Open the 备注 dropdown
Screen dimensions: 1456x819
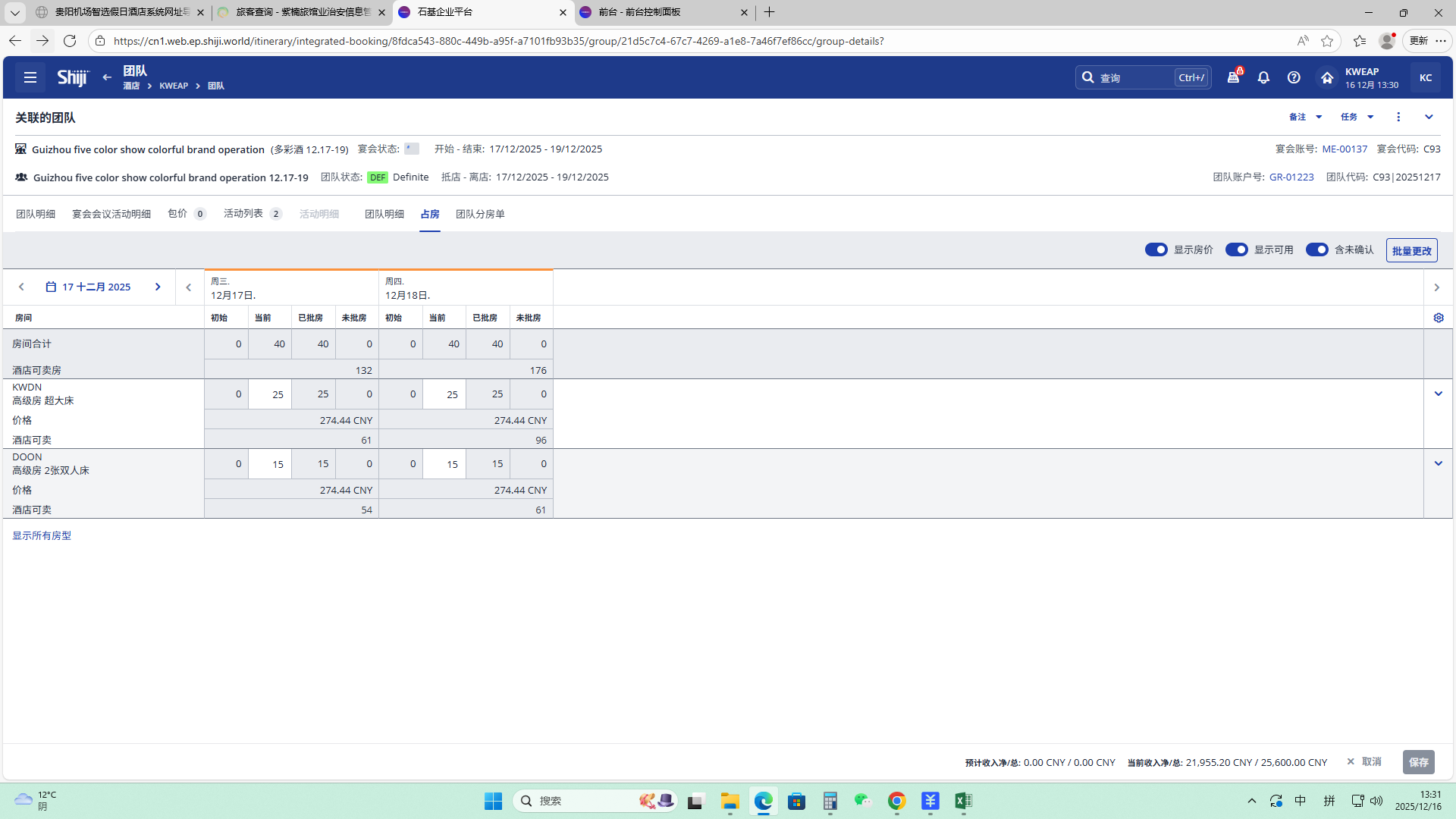[1305, 117]
